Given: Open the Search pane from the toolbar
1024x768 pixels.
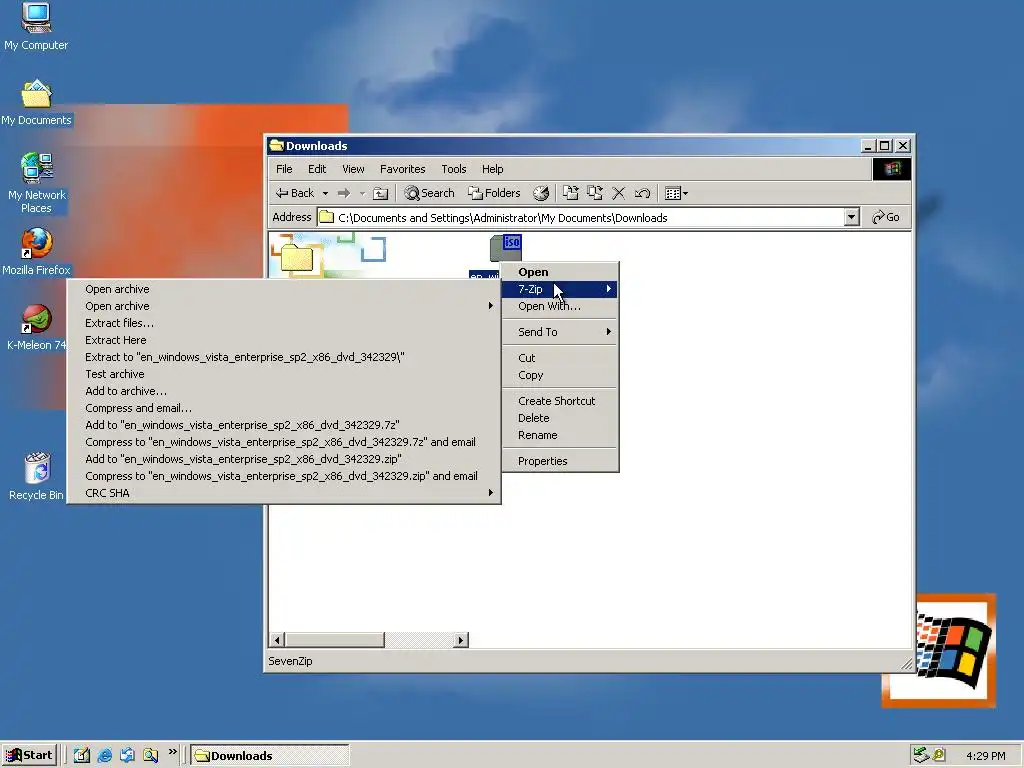Looking at the screenshot, I should (x=429, y=193).
